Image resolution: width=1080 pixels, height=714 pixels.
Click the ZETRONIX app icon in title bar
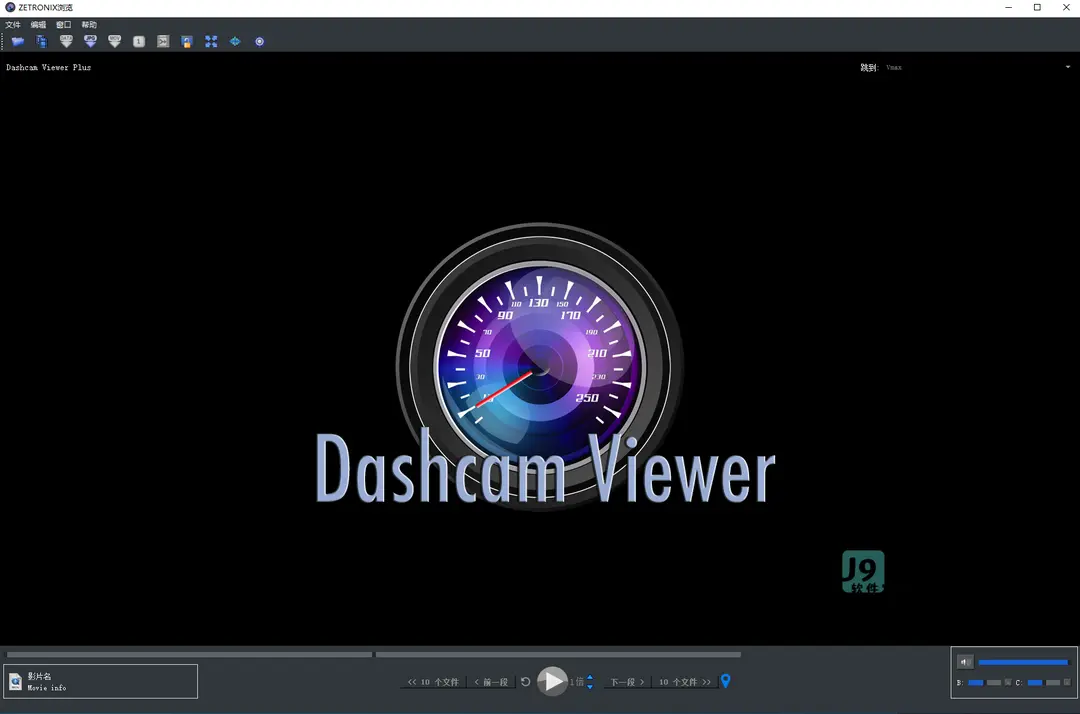click(x=10, y=8)
